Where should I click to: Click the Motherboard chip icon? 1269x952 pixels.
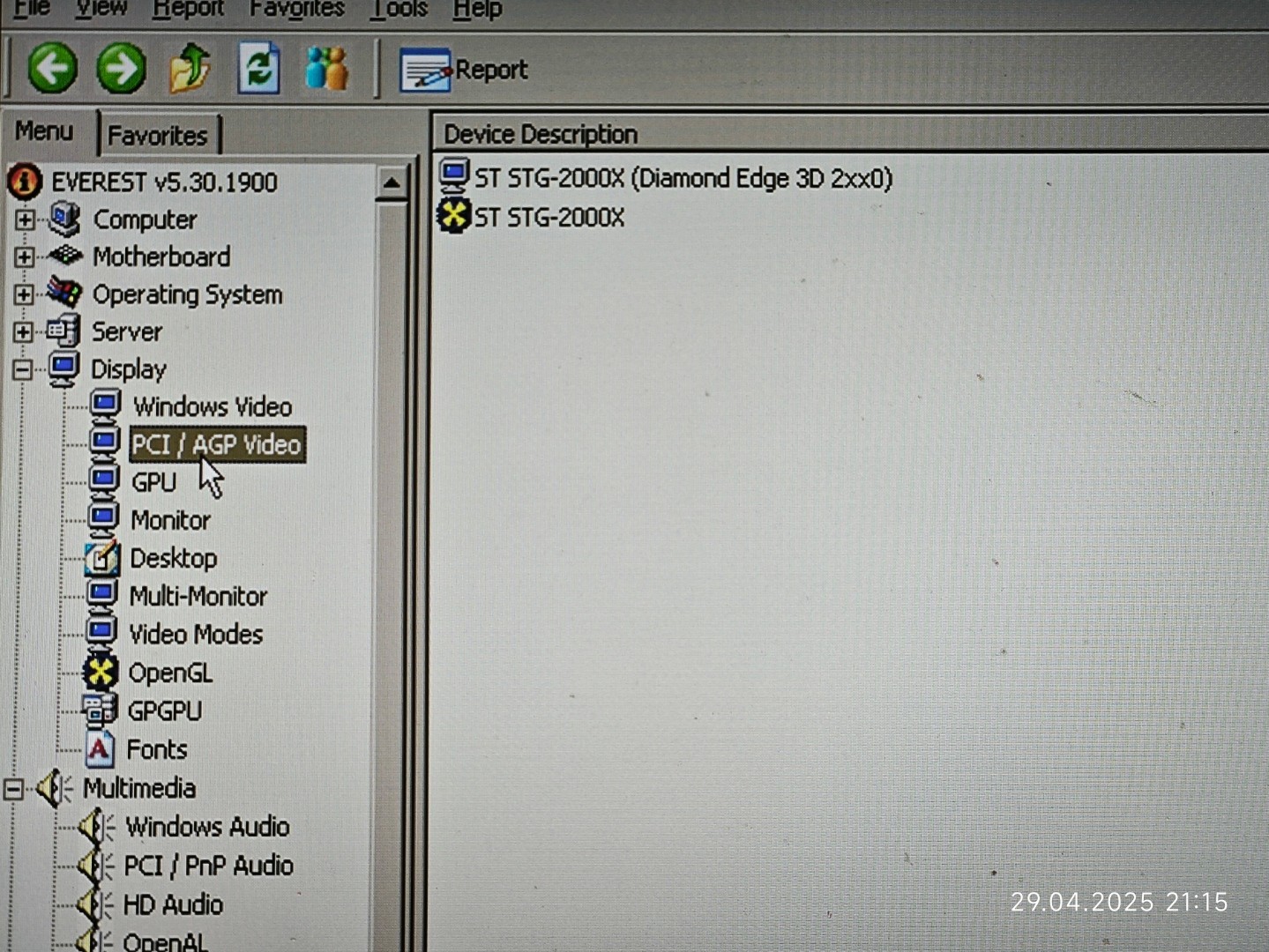(65, 256)
